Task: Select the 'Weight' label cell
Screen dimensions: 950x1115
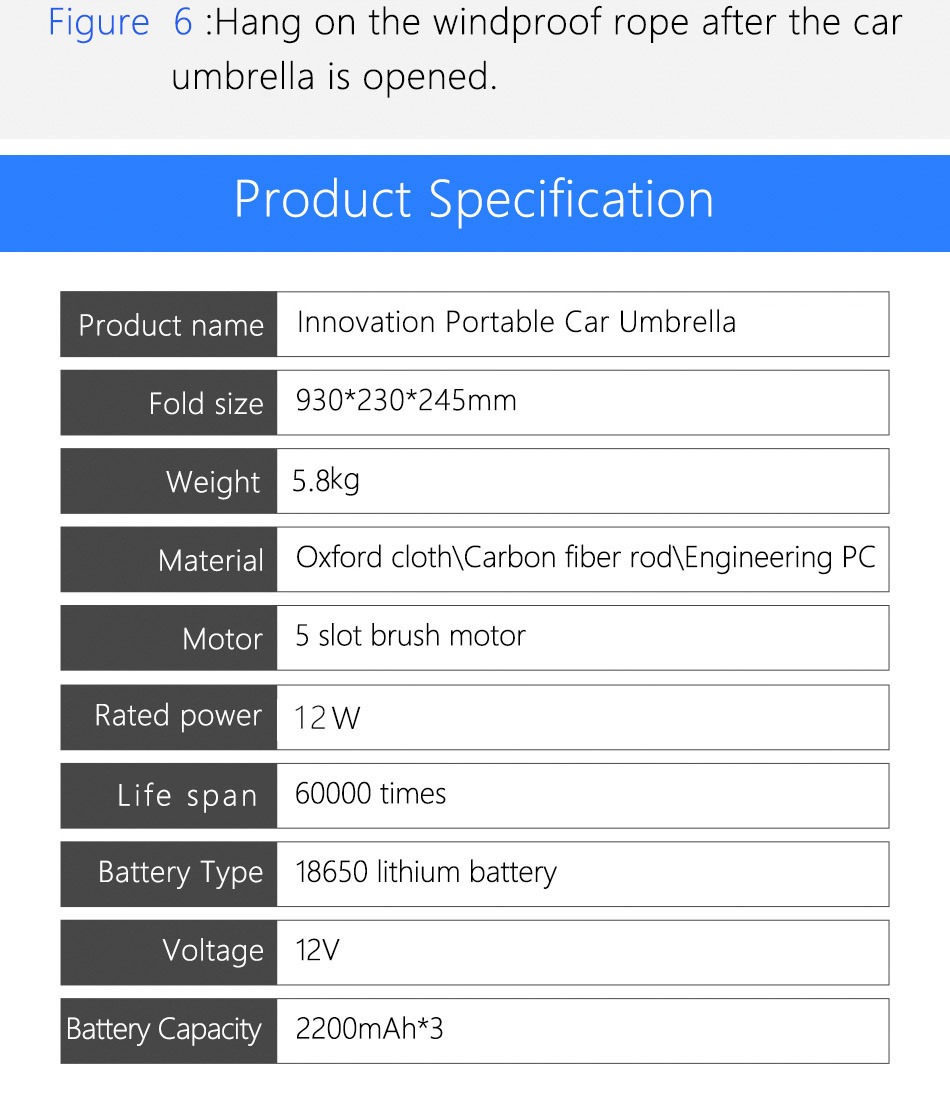Action: [169, 481]
